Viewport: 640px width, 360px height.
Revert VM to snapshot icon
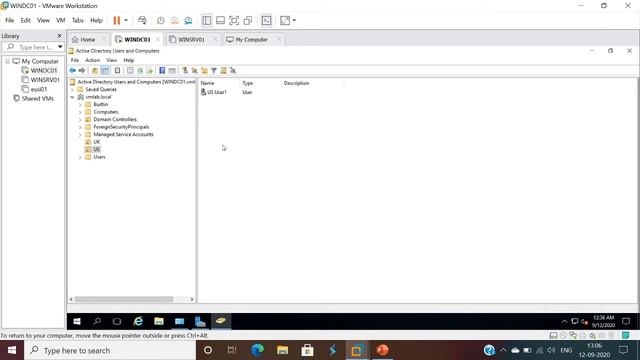pos(175,20)
